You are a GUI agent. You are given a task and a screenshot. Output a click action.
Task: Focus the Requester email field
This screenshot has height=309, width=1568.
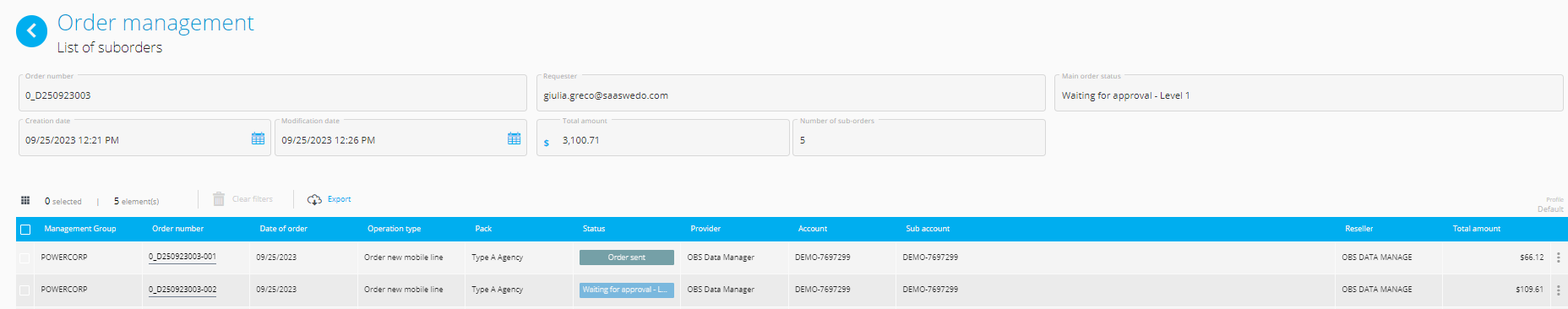click(791, 93)
